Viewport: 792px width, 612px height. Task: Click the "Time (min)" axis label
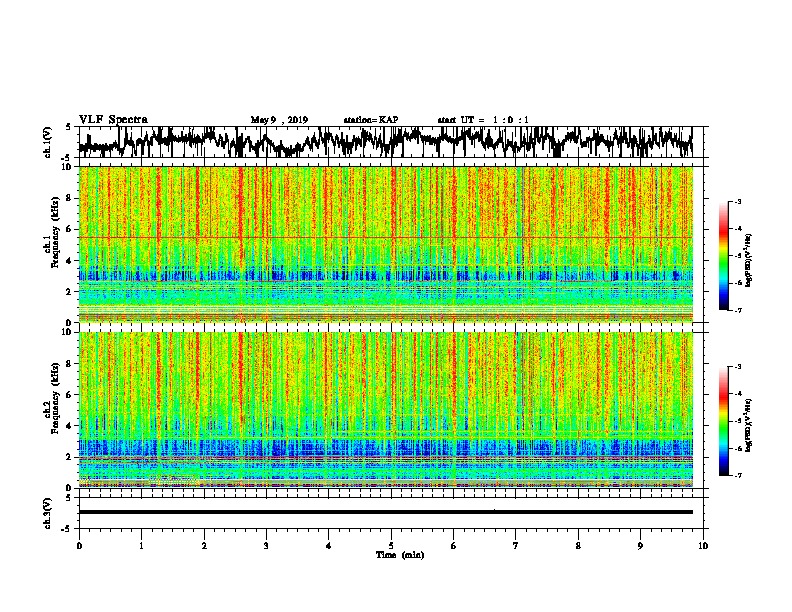(400, 555)
